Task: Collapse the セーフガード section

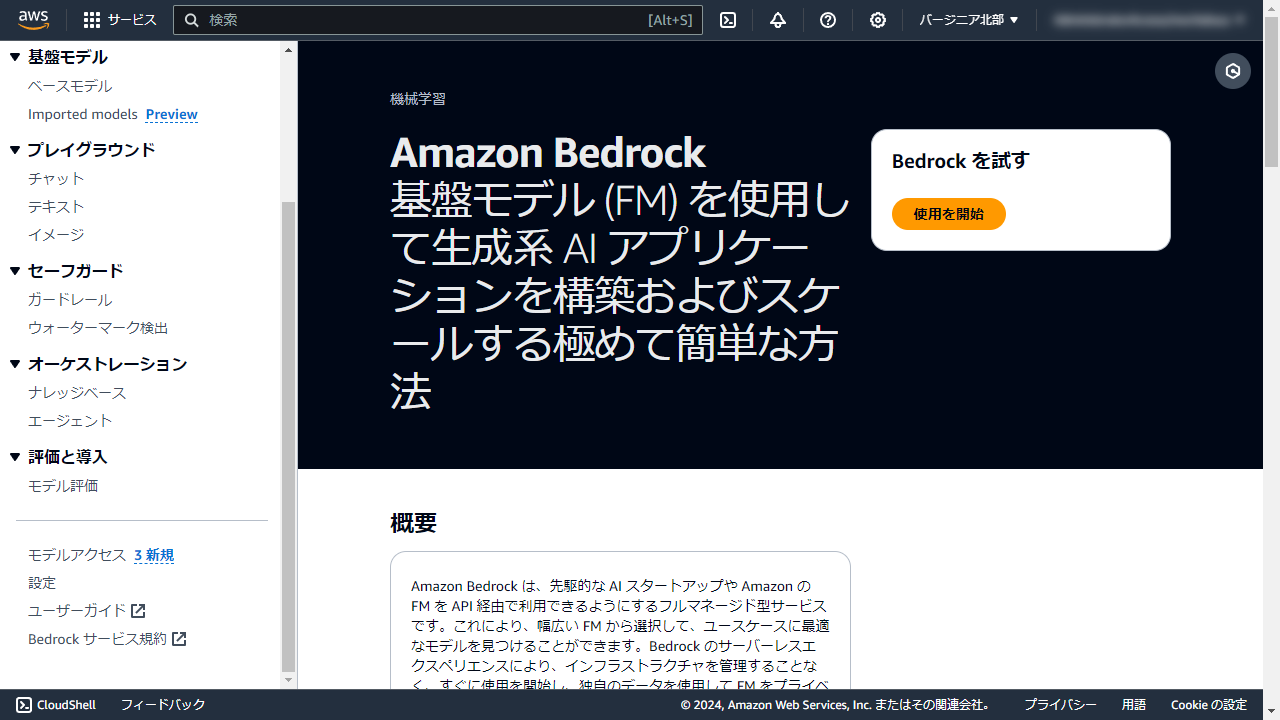Action: (x=15, y=271)
